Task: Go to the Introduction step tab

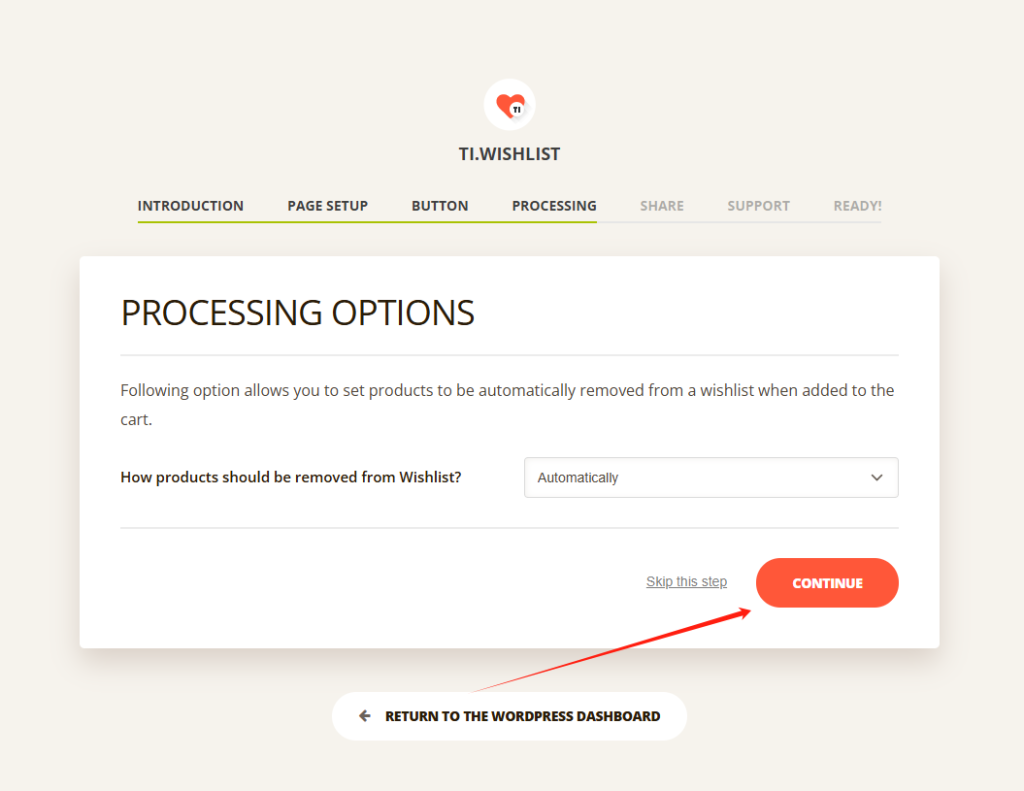Action: click(190, 206)
